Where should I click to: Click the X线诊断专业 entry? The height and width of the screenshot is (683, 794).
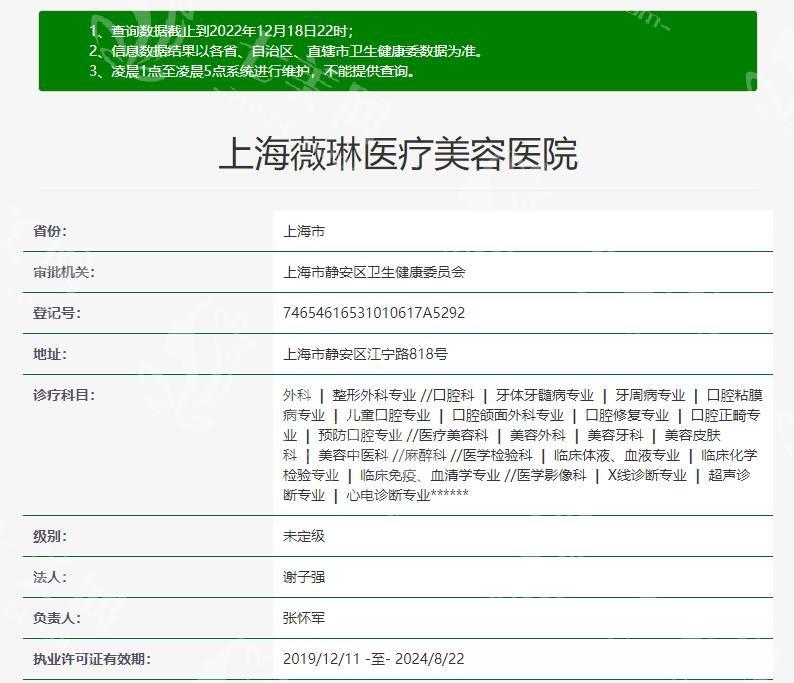(x=647, y=475)
